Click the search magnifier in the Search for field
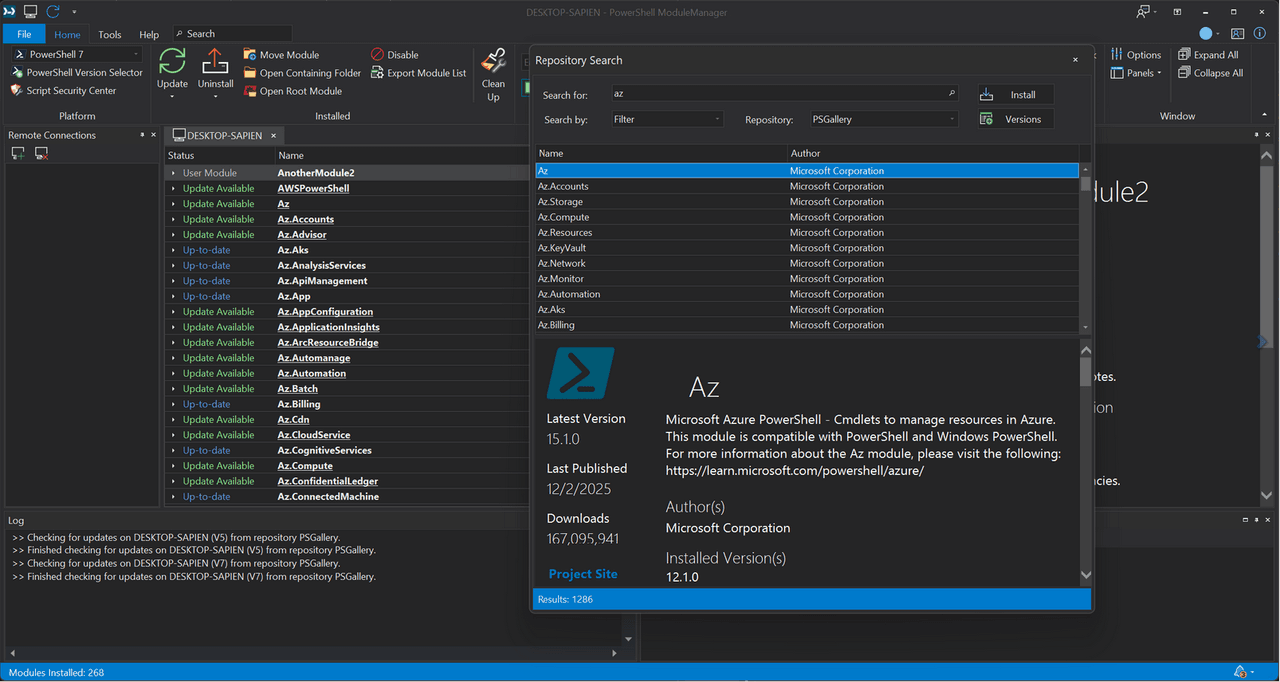 pos(951,94)
